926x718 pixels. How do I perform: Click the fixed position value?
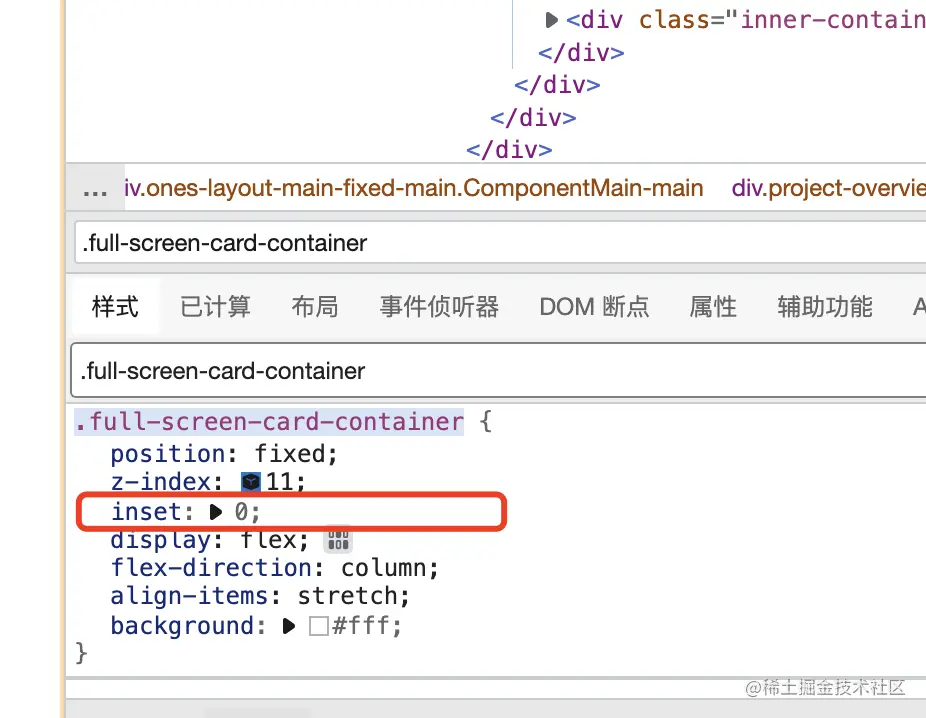[290, 454]
